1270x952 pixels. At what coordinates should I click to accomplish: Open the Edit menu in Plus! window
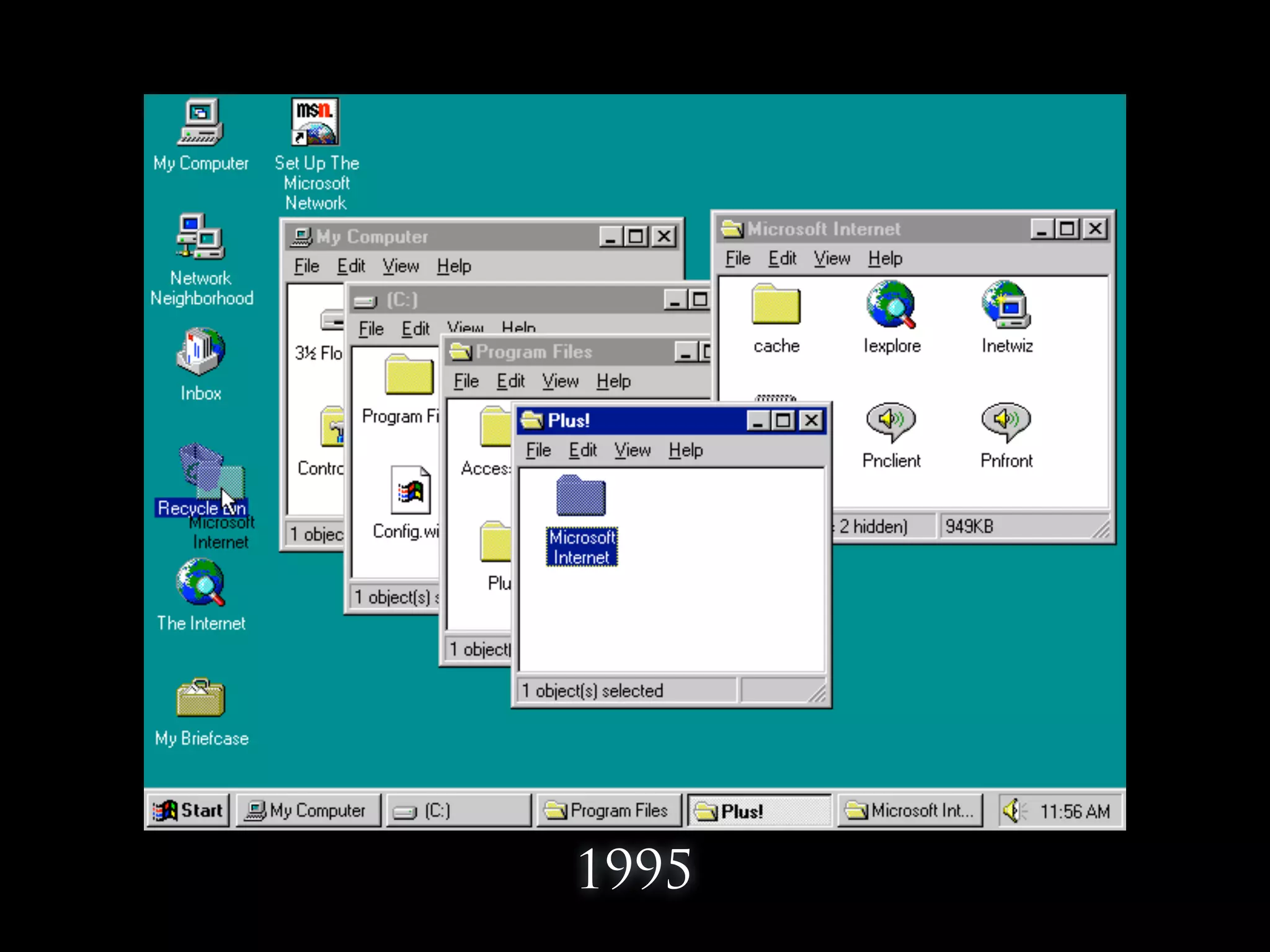point(583,450)
